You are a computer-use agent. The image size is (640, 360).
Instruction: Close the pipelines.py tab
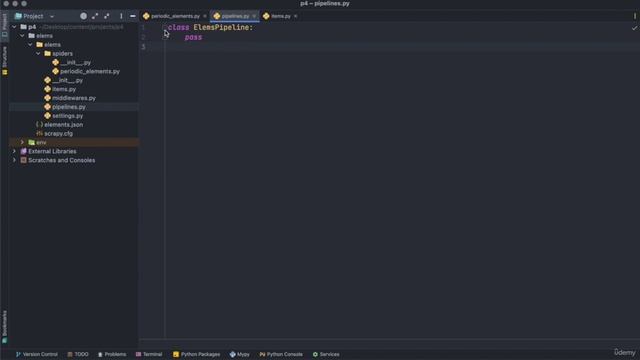click(254, 16)
